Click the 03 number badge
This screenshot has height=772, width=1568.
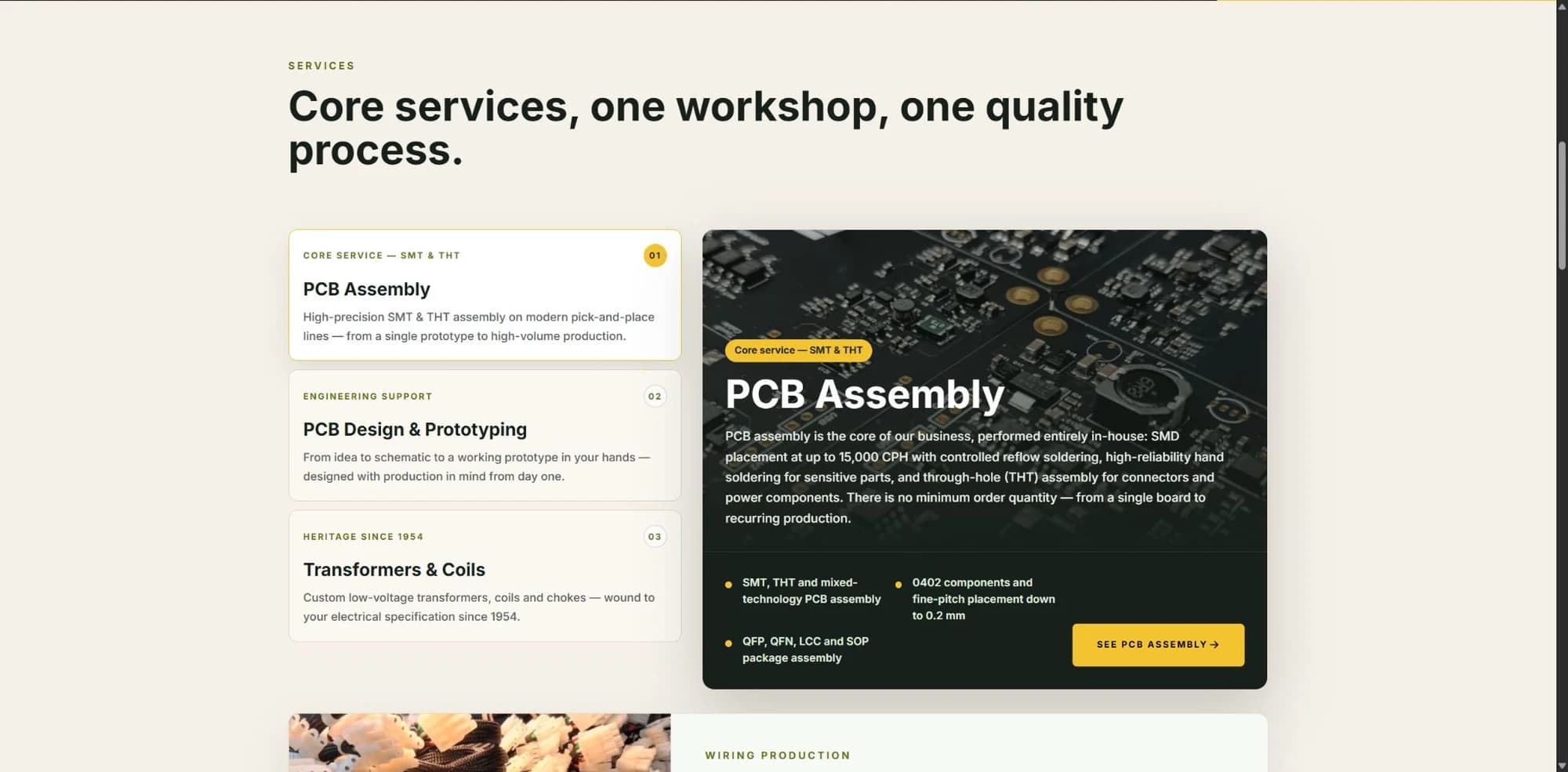(x=655, y=537)
